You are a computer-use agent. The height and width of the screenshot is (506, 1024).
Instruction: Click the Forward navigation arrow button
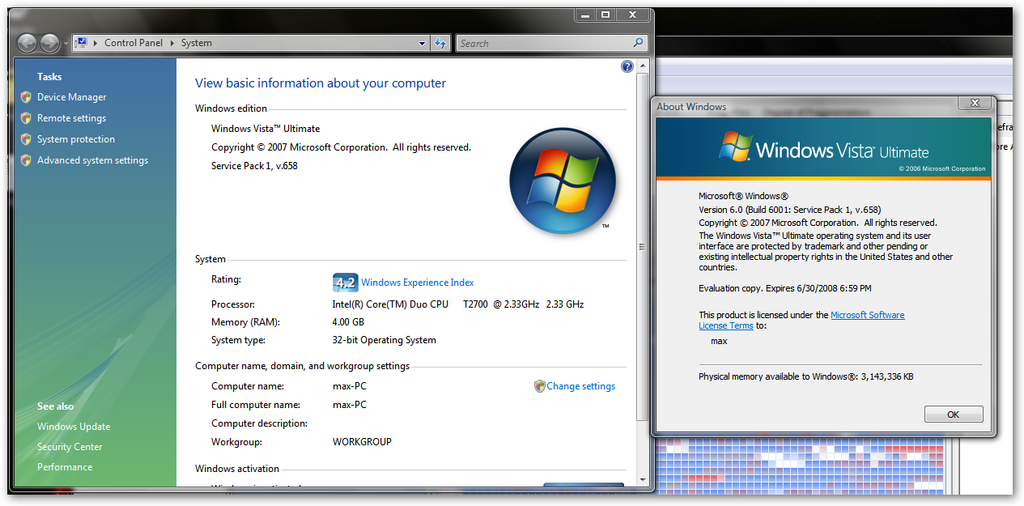[x=49, y=43]
